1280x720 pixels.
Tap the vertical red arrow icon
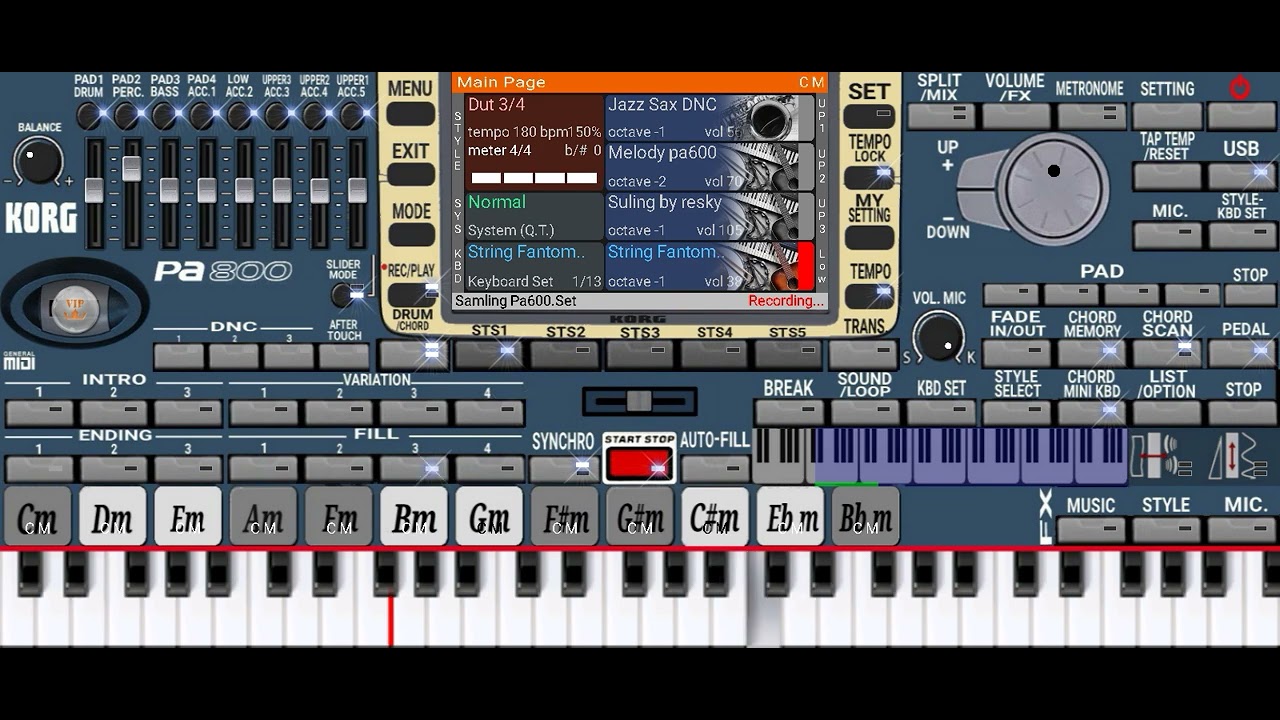(1237, 456)
